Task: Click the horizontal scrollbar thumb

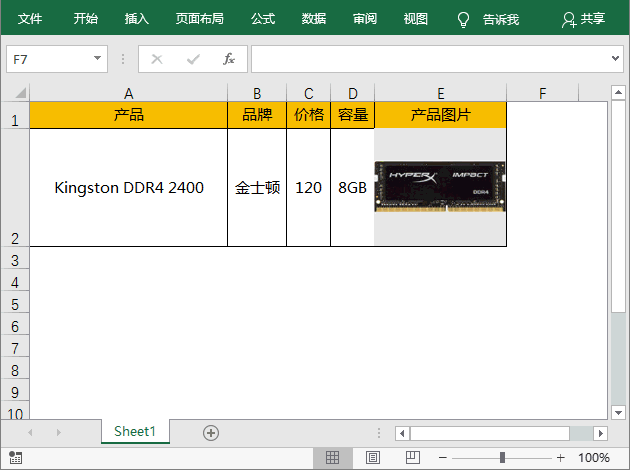Action: 490,433
